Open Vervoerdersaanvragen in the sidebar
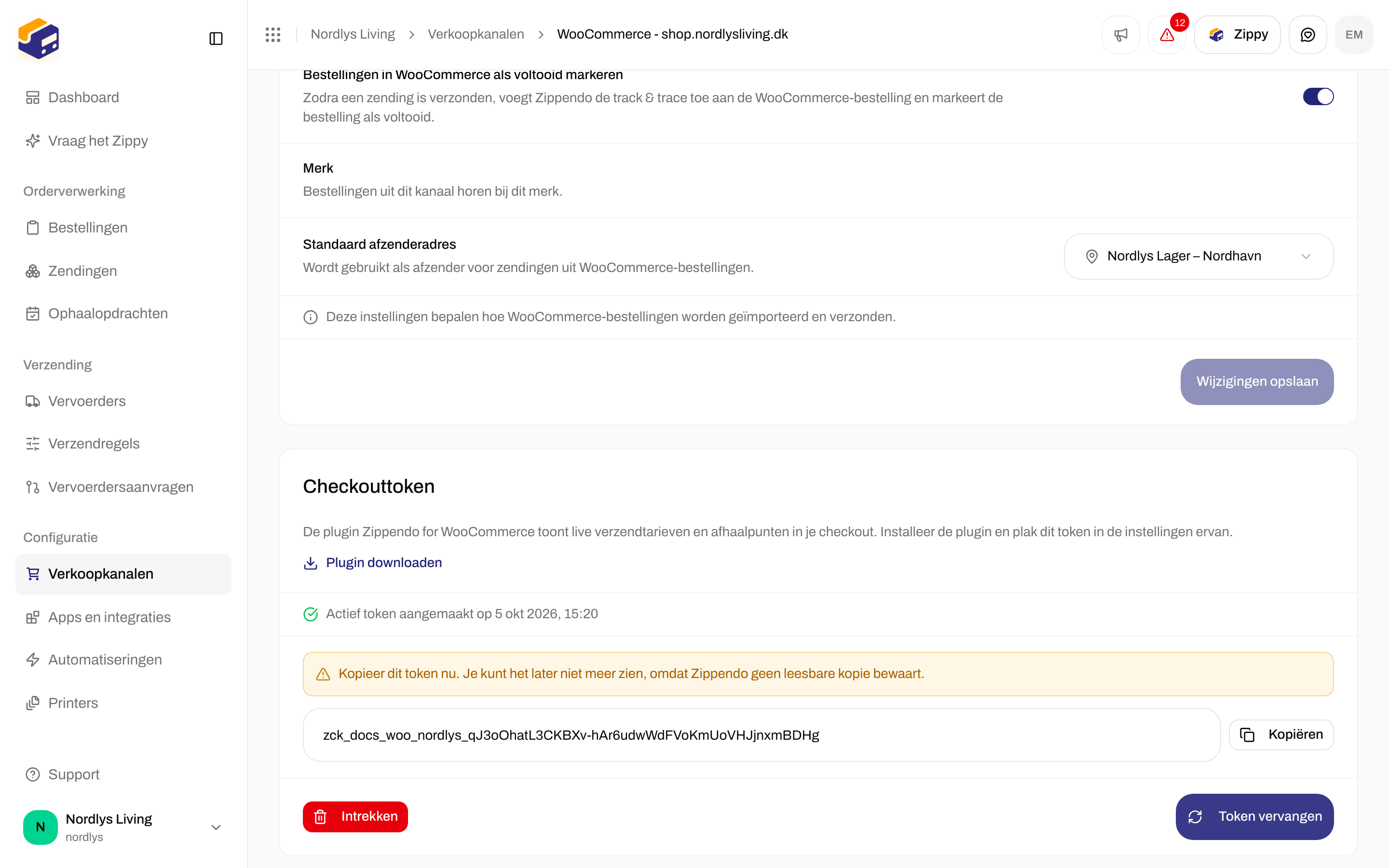1389x868 pixels. tap(123, 488)
